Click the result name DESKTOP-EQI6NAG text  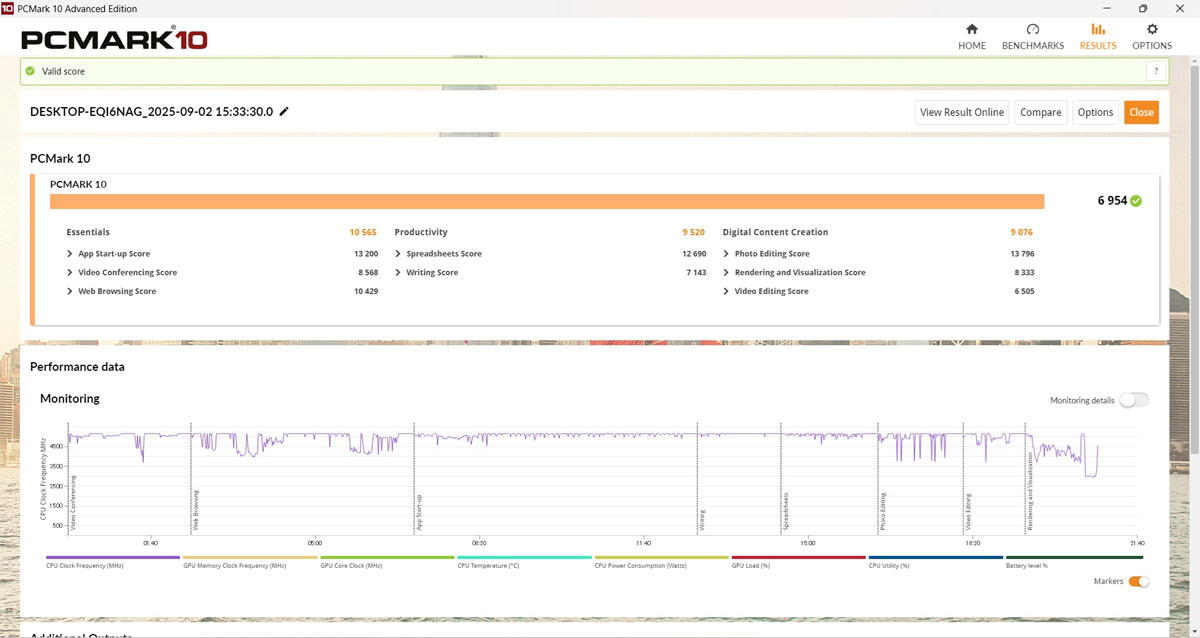[152, 112]
